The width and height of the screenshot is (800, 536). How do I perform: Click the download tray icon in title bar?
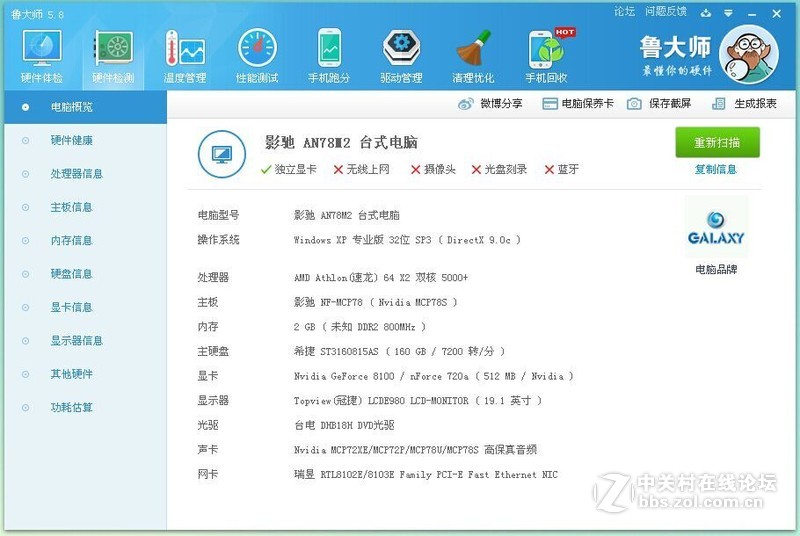(706, 13)
